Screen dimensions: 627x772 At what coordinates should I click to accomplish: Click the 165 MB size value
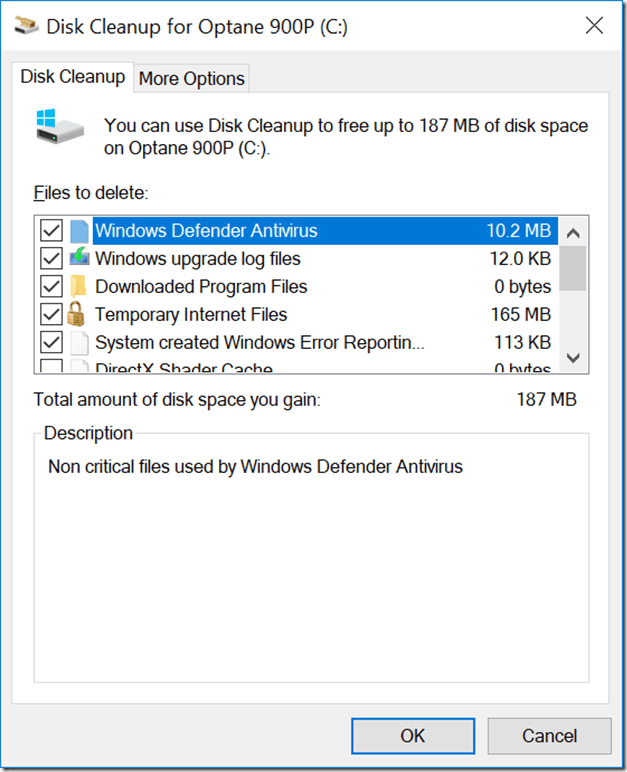click(521, 315)
